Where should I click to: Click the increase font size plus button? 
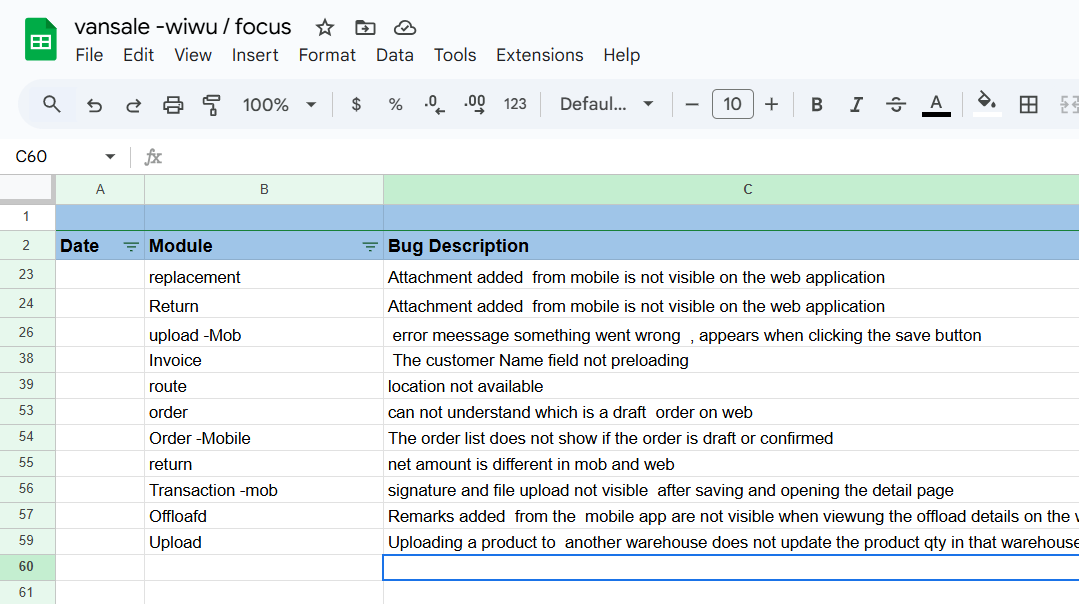coord(771,105)
